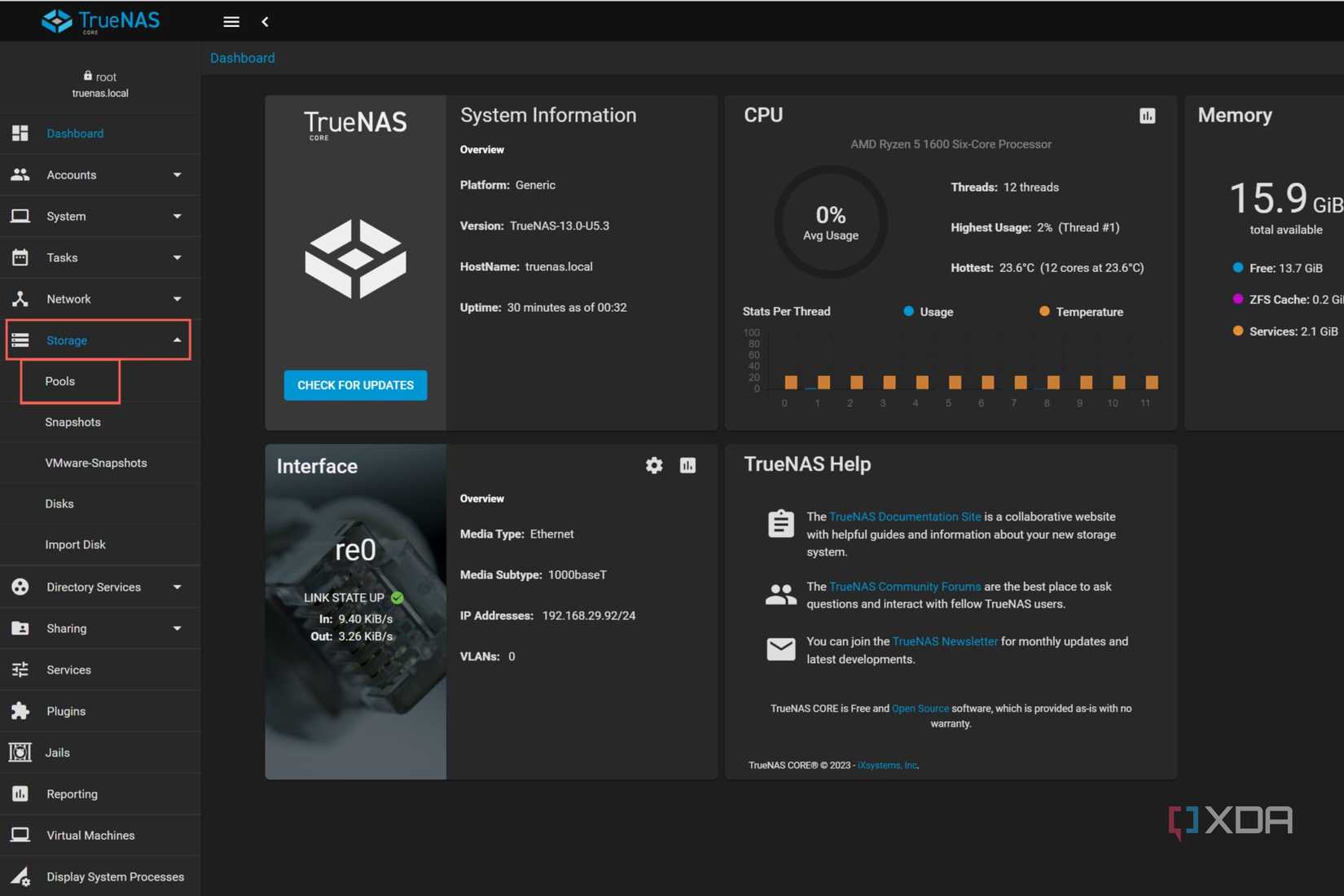This screenshot has width=1344, height=896.
Task: Click the LINK STATE UP green check
Action: coord(397,597)
